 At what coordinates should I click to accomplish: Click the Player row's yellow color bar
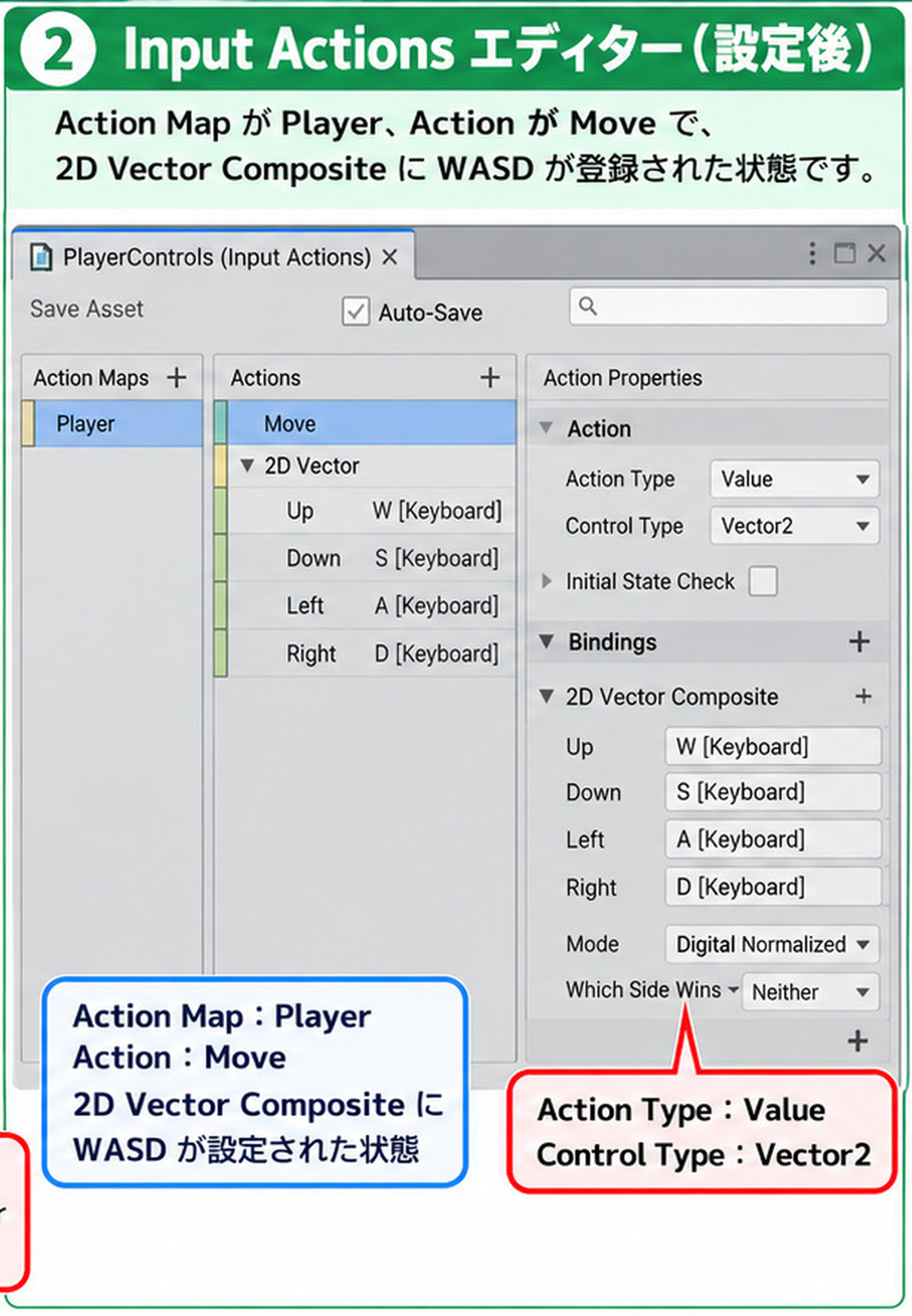click(28, 424)
